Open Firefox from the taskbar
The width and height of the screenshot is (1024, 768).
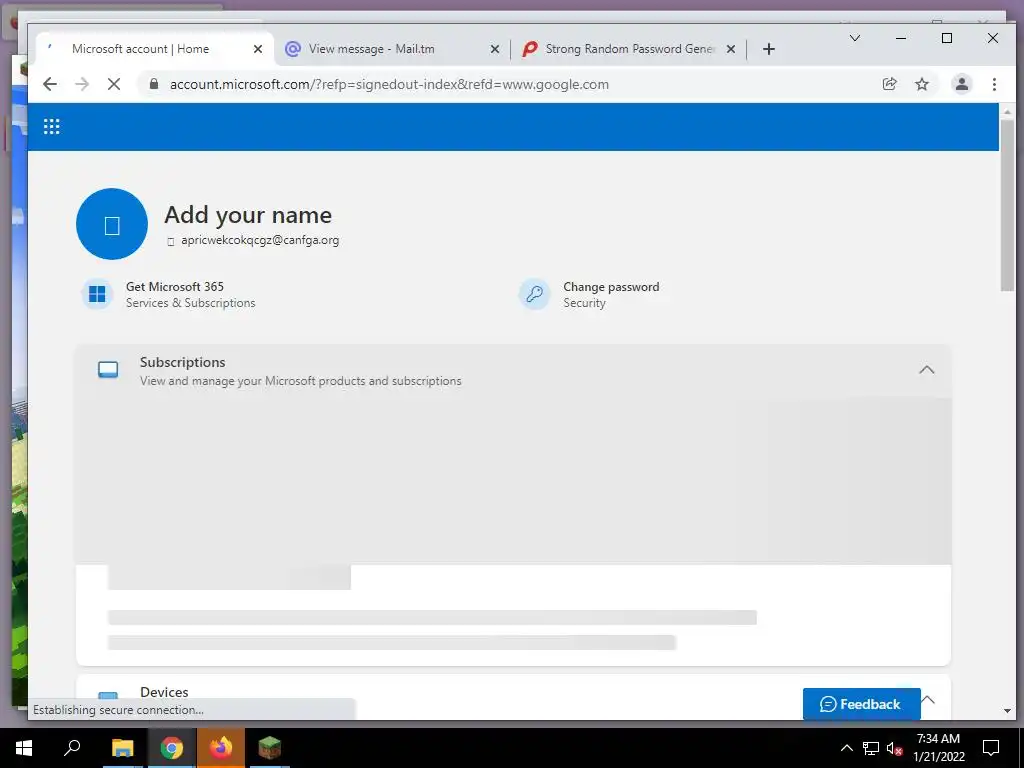click(221, 748)
